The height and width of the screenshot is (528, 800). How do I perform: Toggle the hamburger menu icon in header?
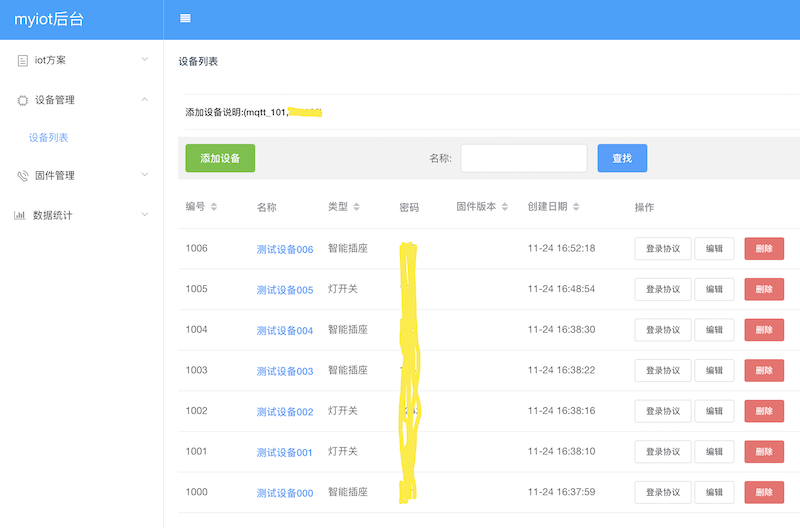click(185, 19)
